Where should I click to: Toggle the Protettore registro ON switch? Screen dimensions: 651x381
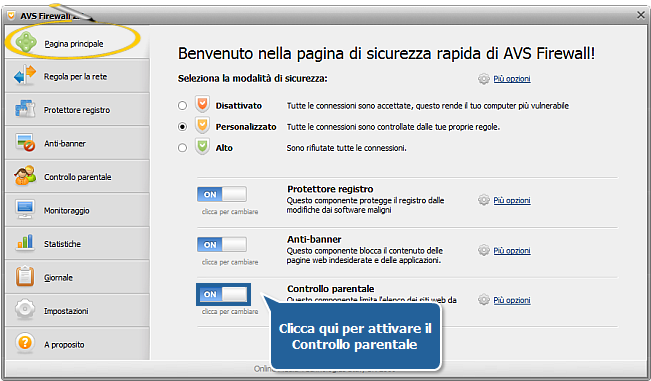pyautogui.click(x=222, y=194)
